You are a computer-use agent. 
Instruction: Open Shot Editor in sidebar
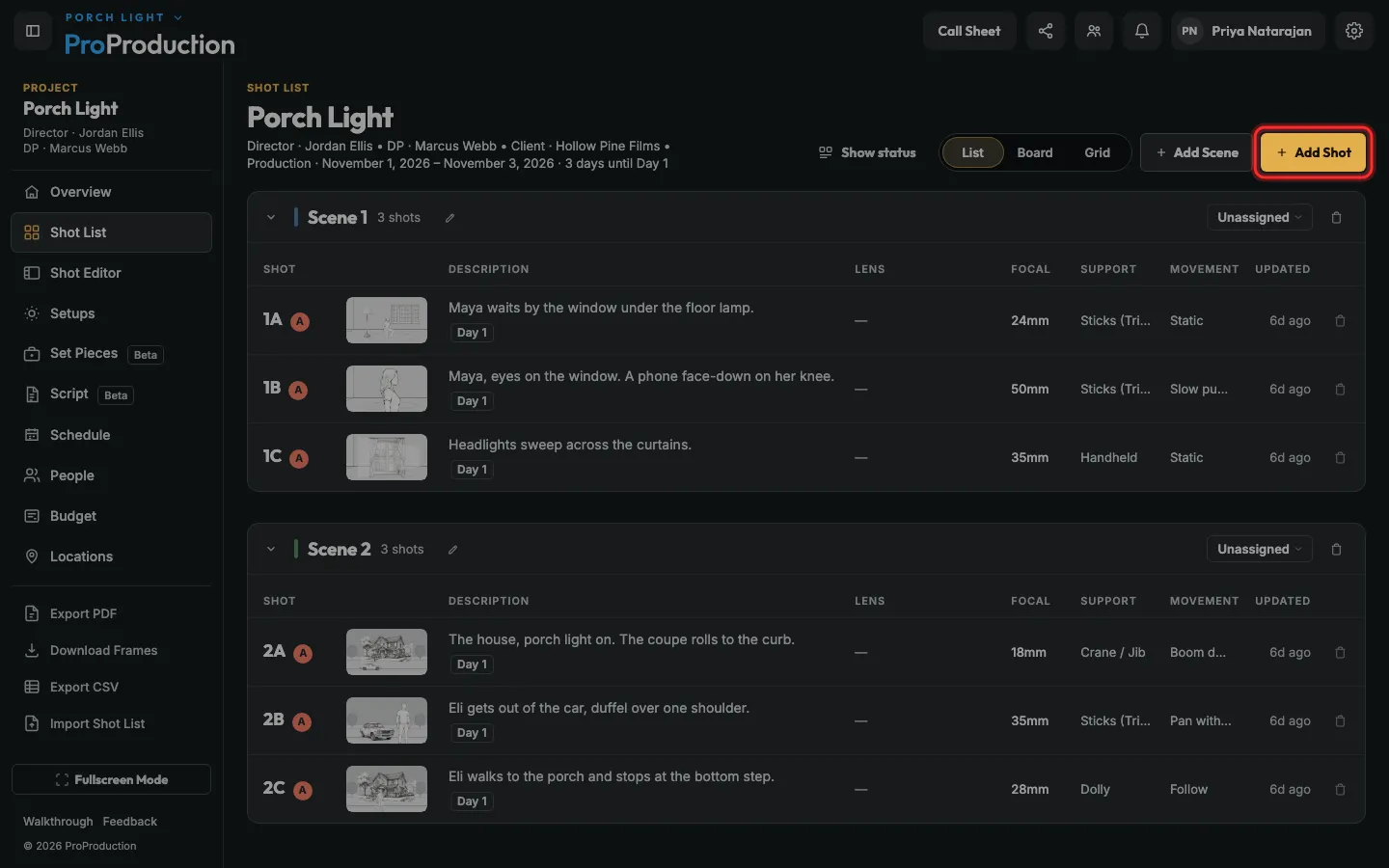click(x=111, y=273)
